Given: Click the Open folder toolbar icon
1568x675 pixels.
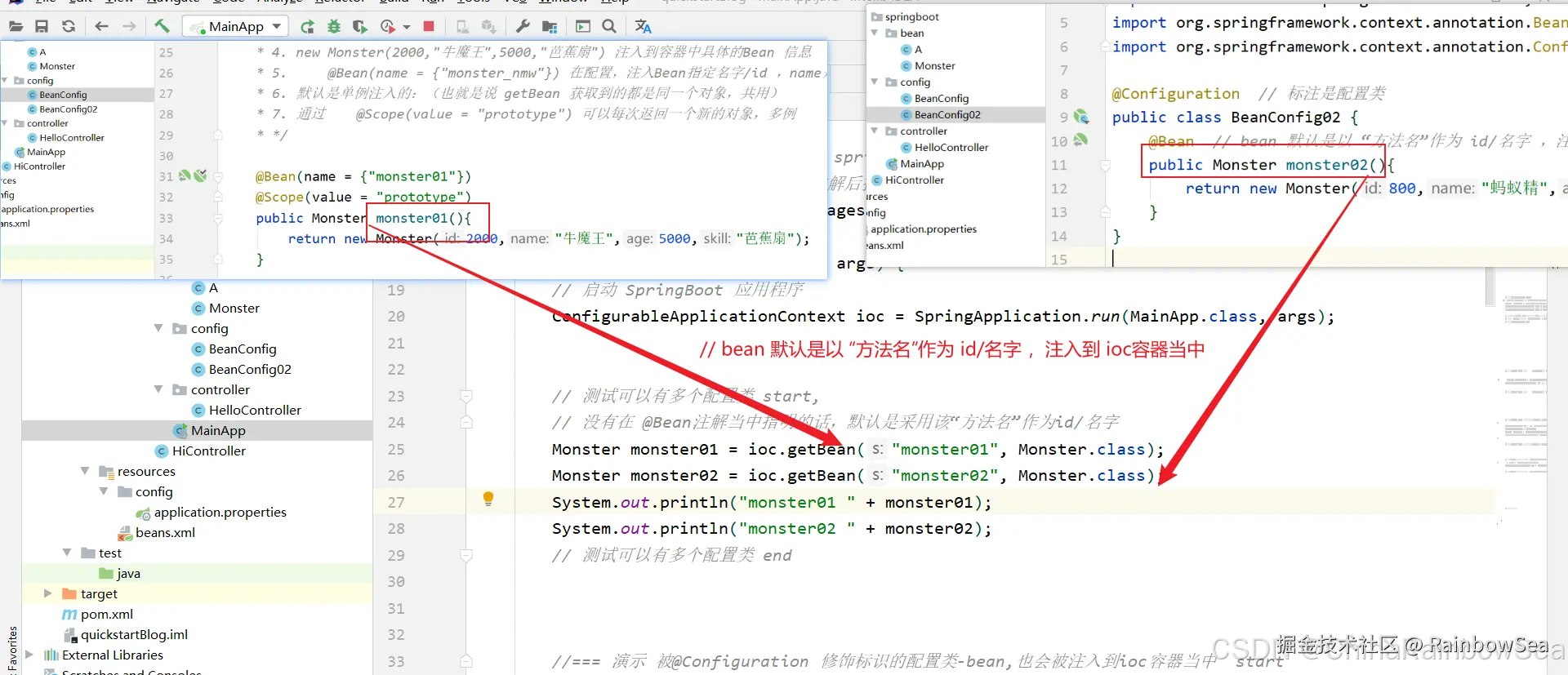Looking at the screenshot, I should pos(16,26).
